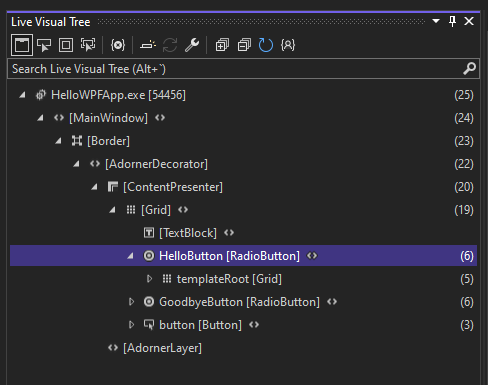Viewport: 488px width, 385px height.
Task: Click Collapse All minus-stack icon
Action: (x=244, y=45)
